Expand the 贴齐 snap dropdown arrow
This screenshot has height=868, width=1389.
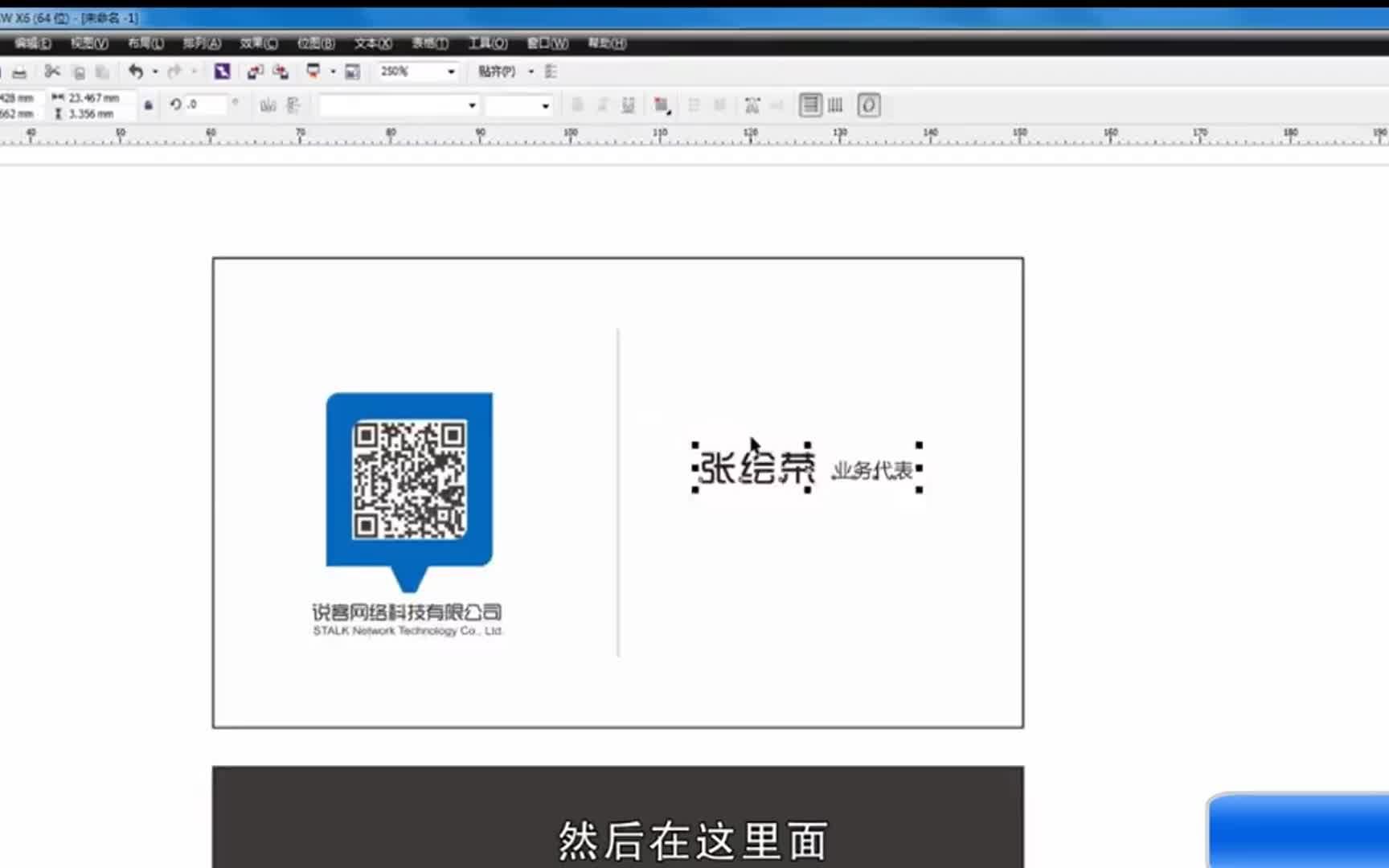[x=531, y=72]
